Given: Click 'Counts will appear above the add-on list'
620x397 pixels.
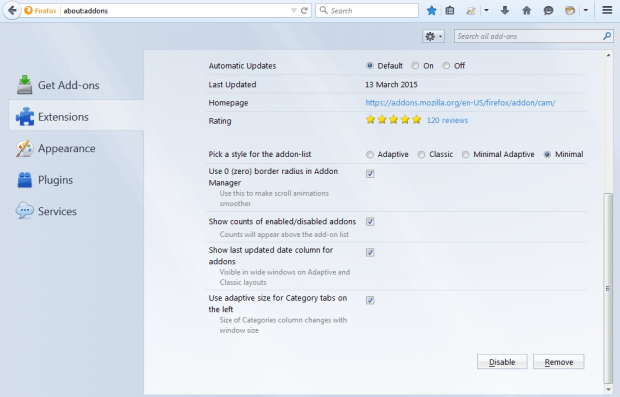Looking at the screenshot, I should [284, 234].
